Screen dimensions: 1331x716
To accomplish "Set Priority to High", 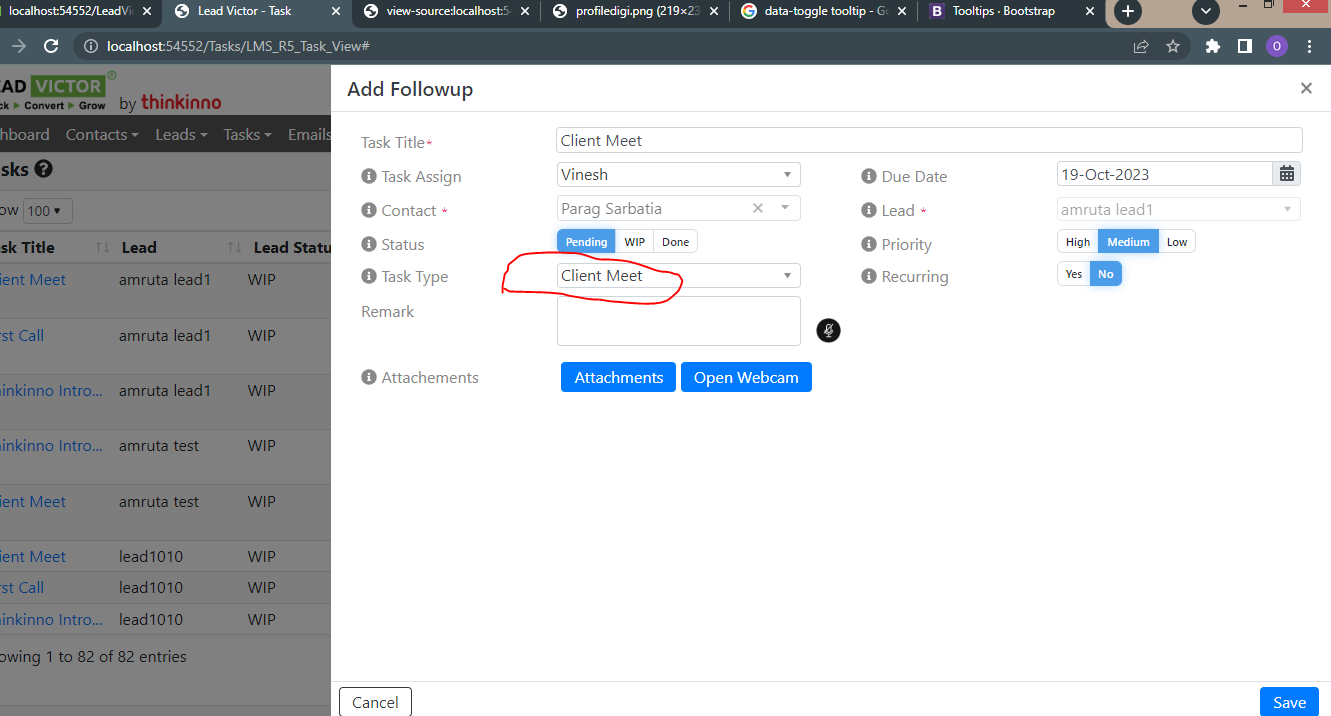I will [x=1078, y=242].
